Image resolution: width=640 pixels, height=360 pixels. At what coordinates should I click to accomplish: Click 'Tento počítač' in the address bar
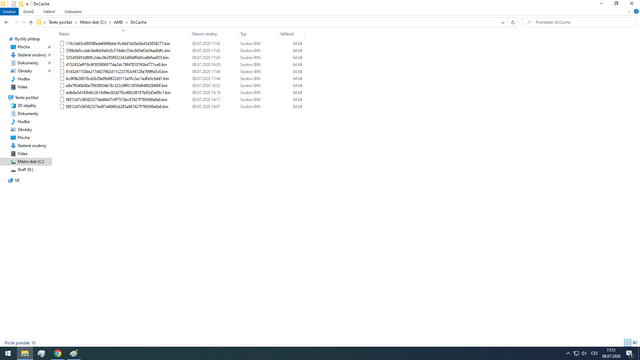pos(60,22)
